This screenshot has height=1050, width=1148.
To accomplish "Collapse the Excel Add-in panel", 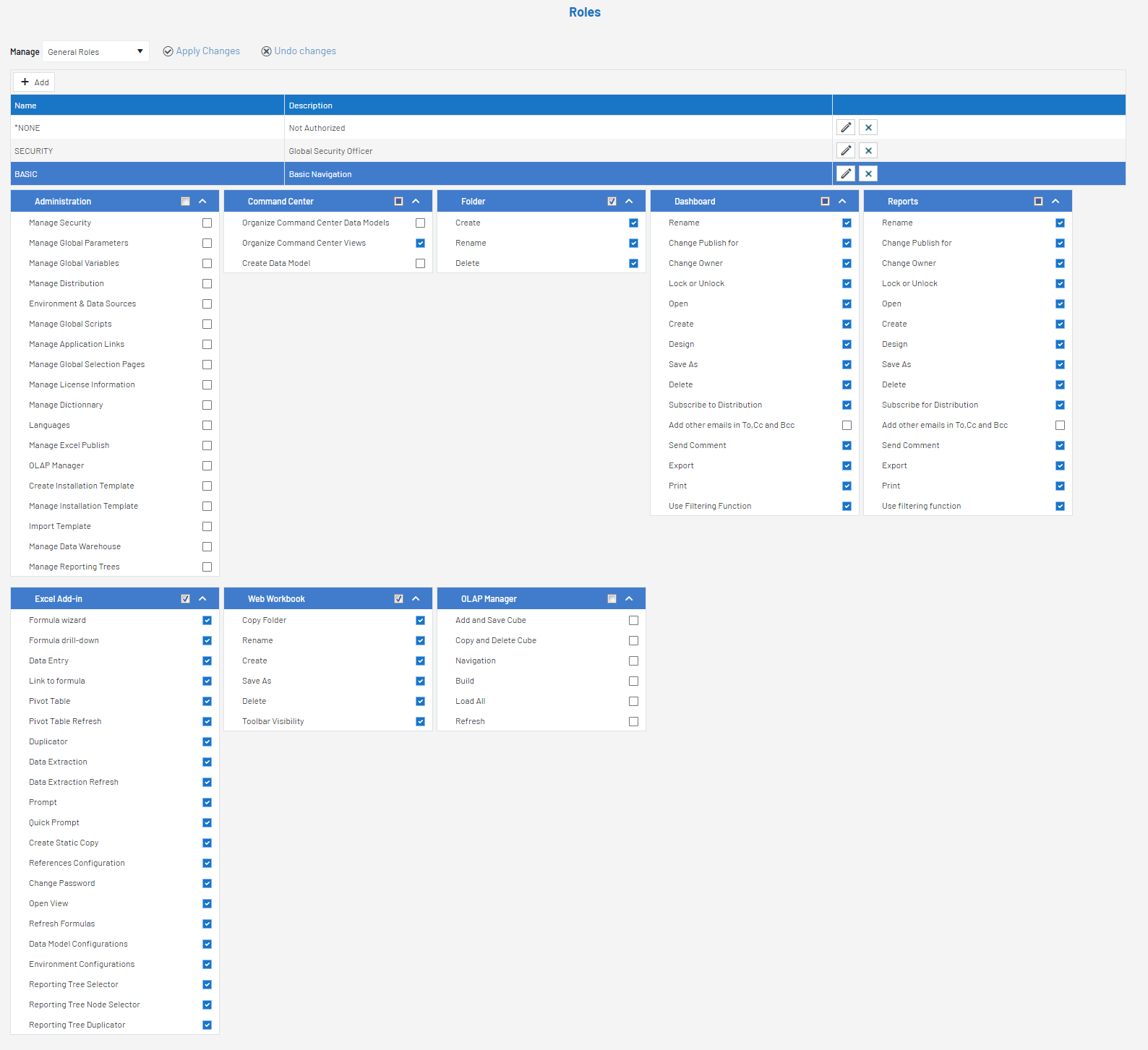I will tap(202, 599).
